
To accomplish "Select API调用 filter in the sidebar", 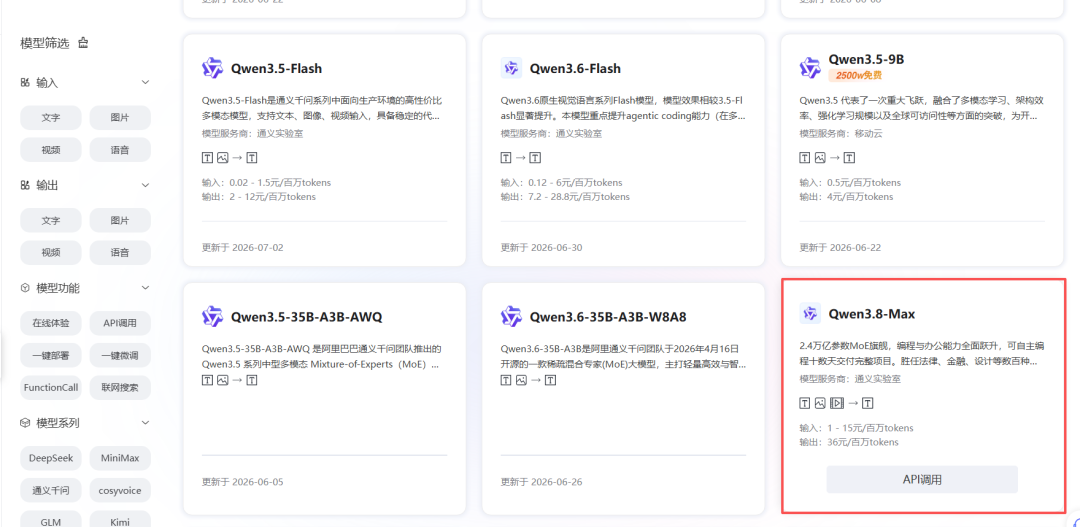I will click(120, 323).
